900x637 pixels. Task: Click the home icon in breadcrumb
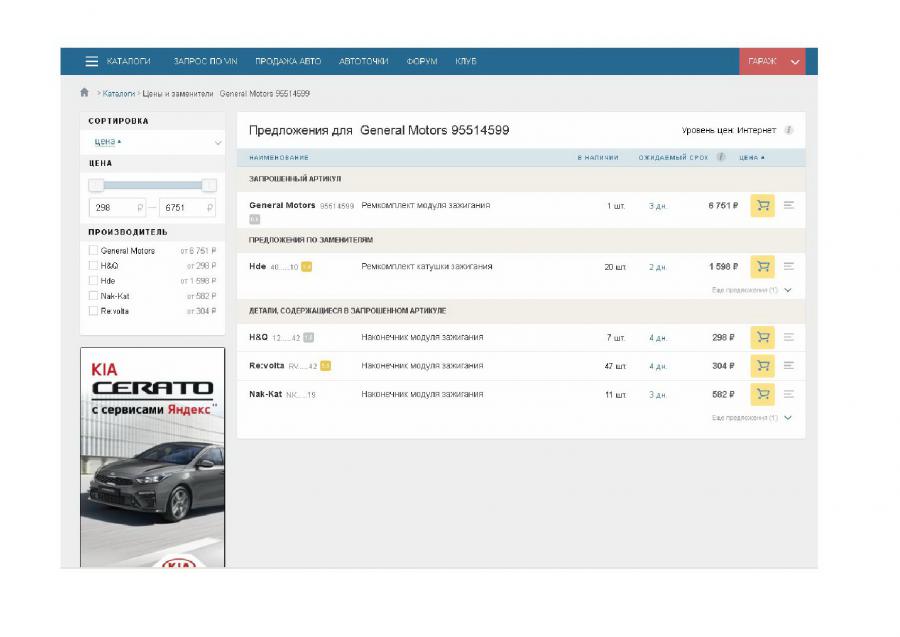coord(85,93)
